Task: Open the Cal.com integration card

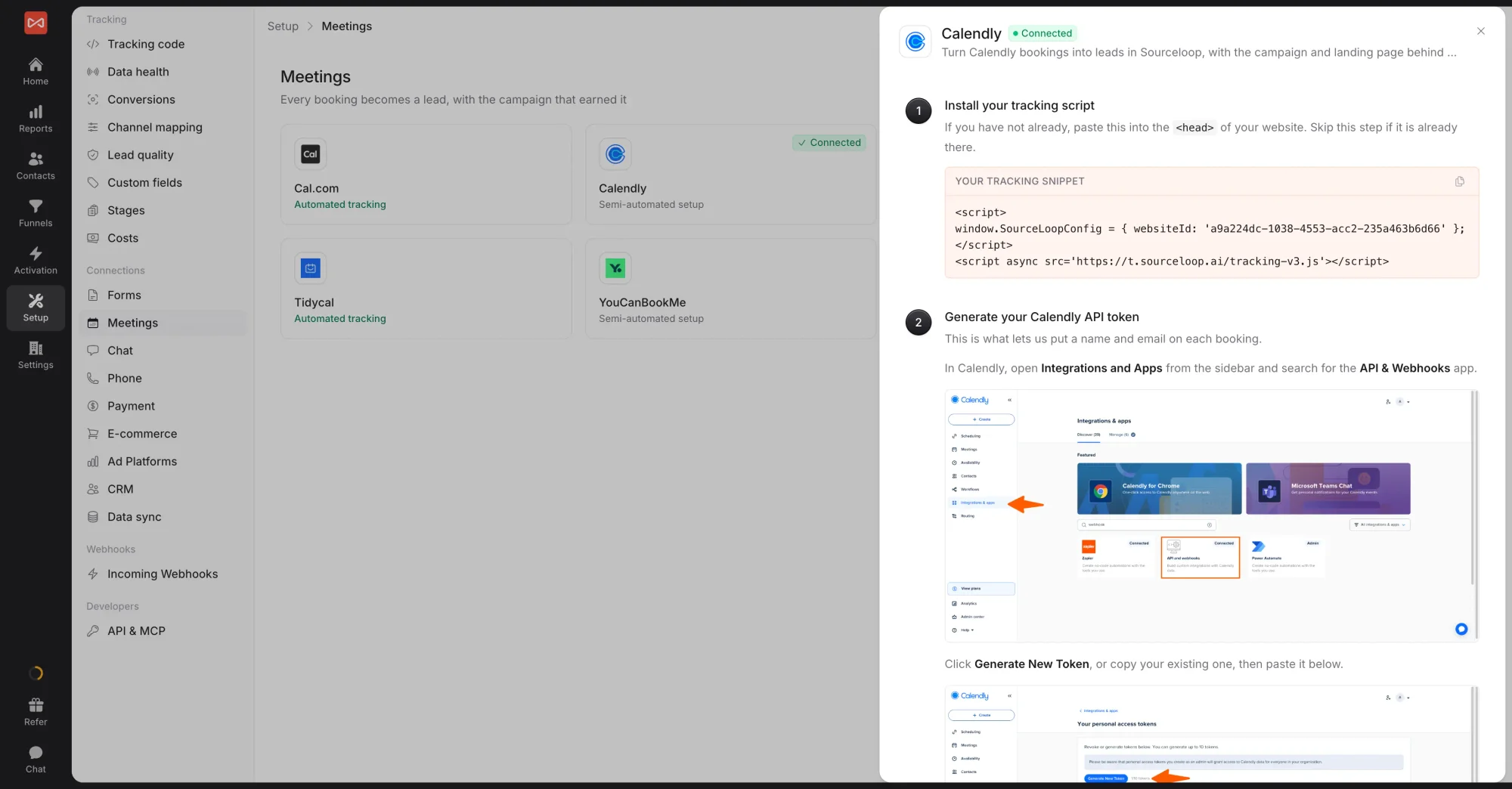Action: tap(426, 175)
